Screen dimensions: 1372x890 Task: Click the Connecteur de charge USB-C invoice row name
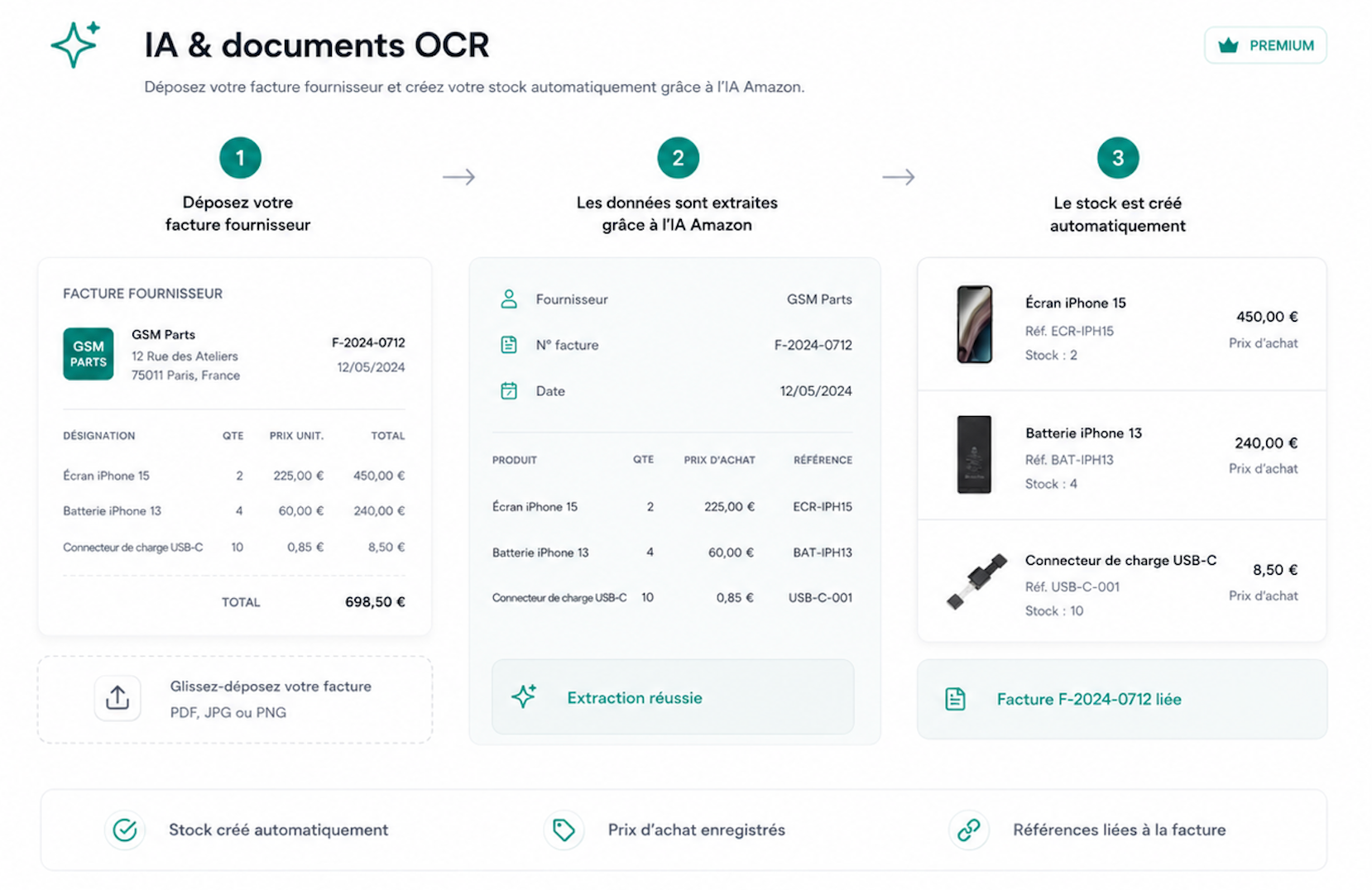click(133, 548)
